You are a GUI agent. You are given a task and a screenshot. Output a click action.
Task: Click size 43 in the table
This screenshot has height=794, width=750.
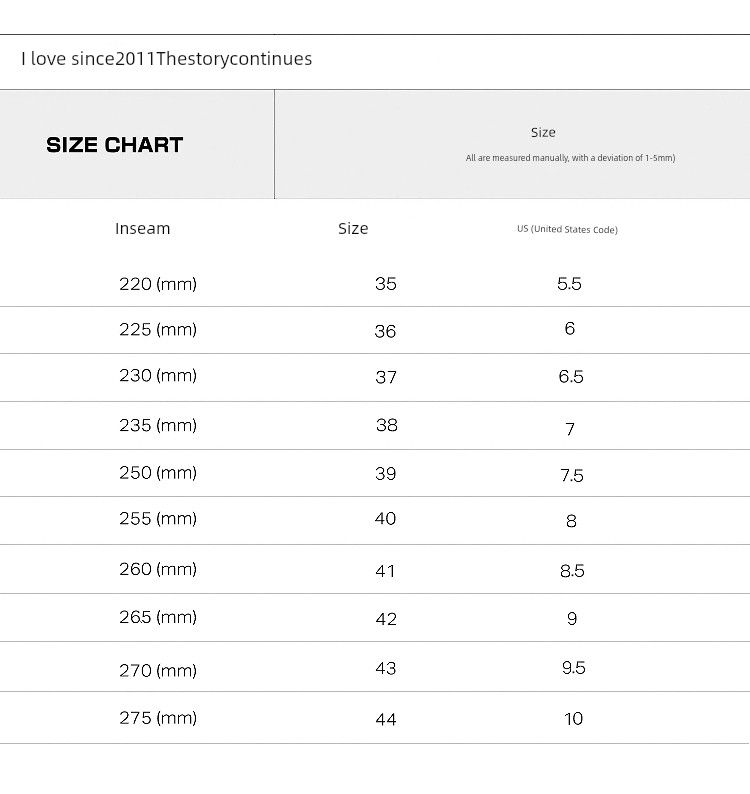tap(386, 668)
